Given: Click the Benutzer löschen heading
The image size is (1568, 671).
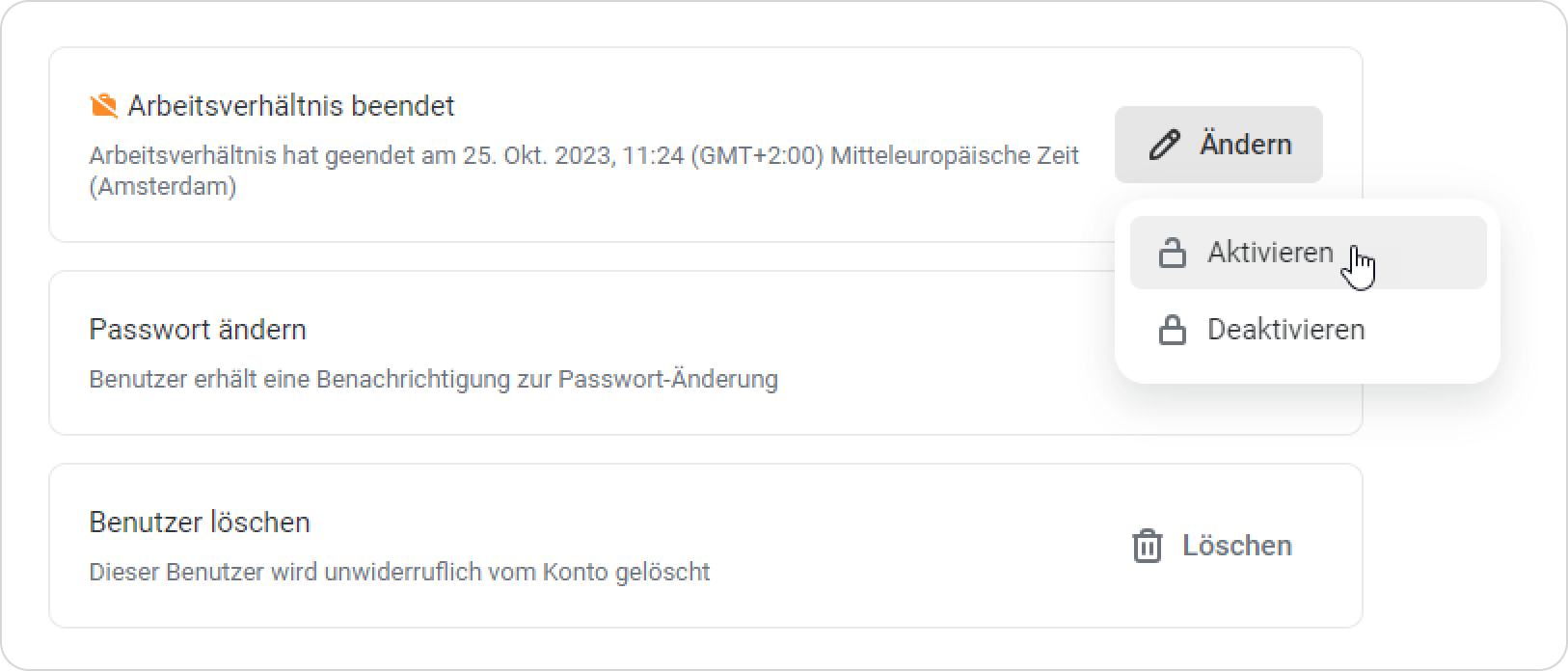Looking at the screenshot, I should (200, 523).
